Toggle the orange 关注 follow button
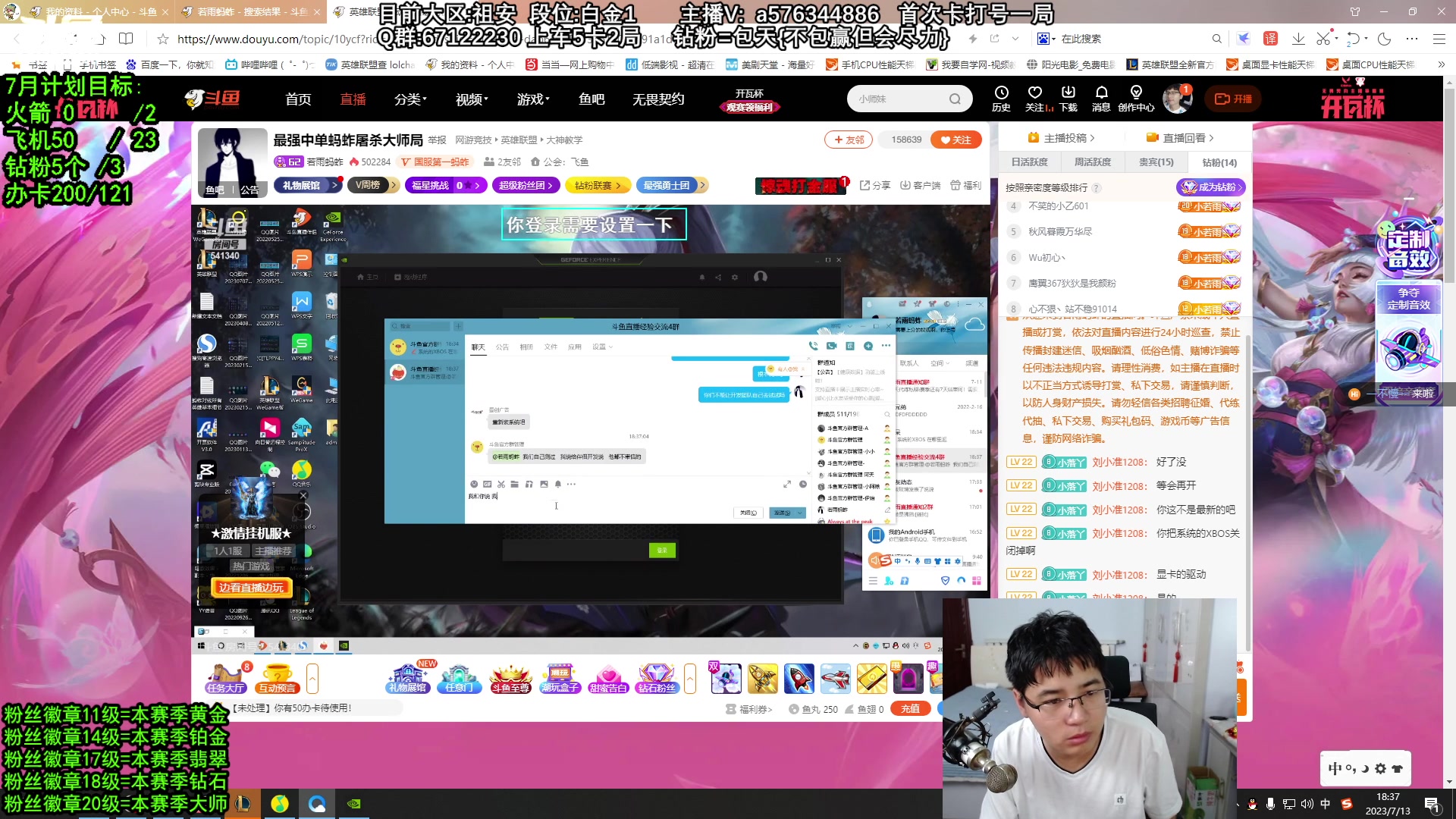This screenshot has width=1456, height=819. pos(956,140)
